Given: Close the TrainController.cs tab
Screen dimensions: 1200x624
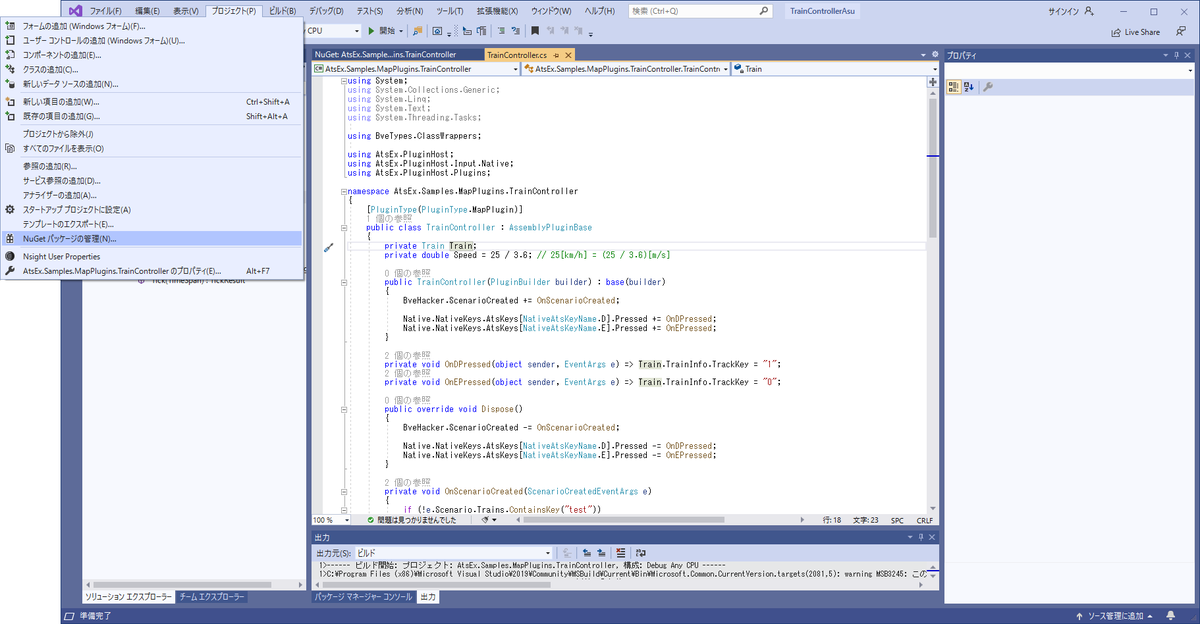Looking at the screenshot, I should (567, 55).
